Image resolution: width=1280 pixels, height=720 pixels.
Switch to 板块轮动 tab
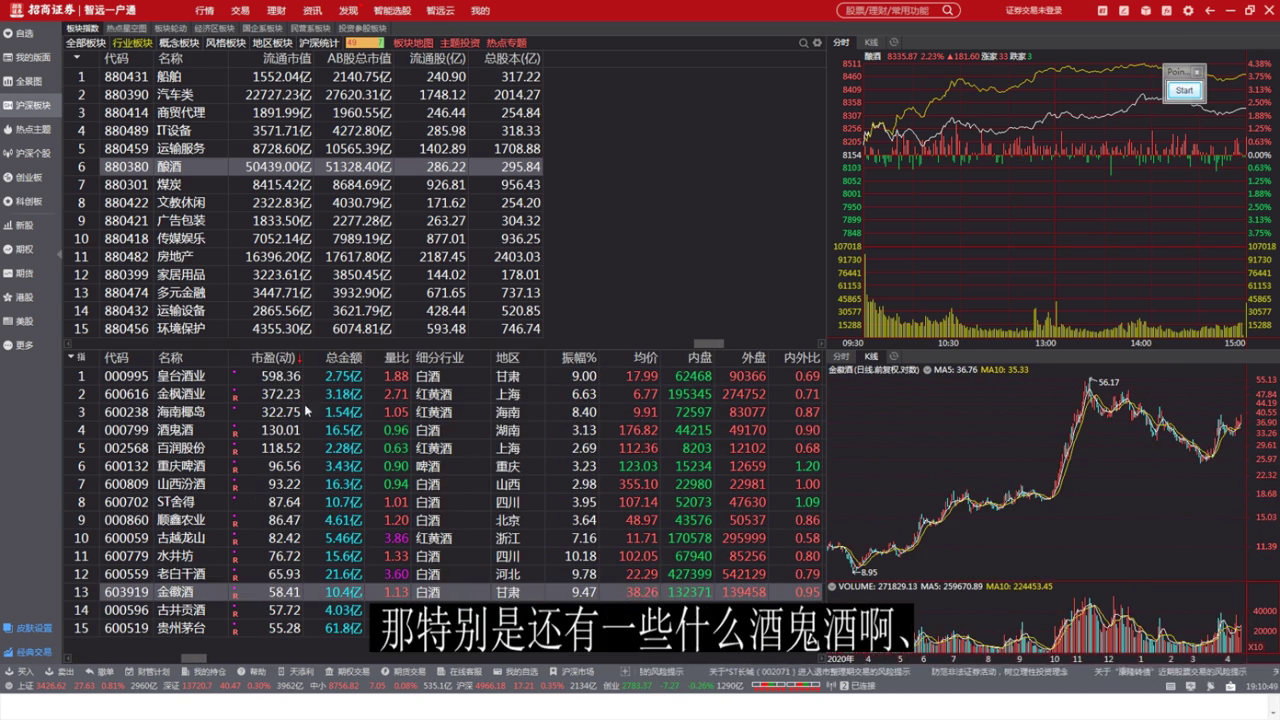click(x=171, y=29)
